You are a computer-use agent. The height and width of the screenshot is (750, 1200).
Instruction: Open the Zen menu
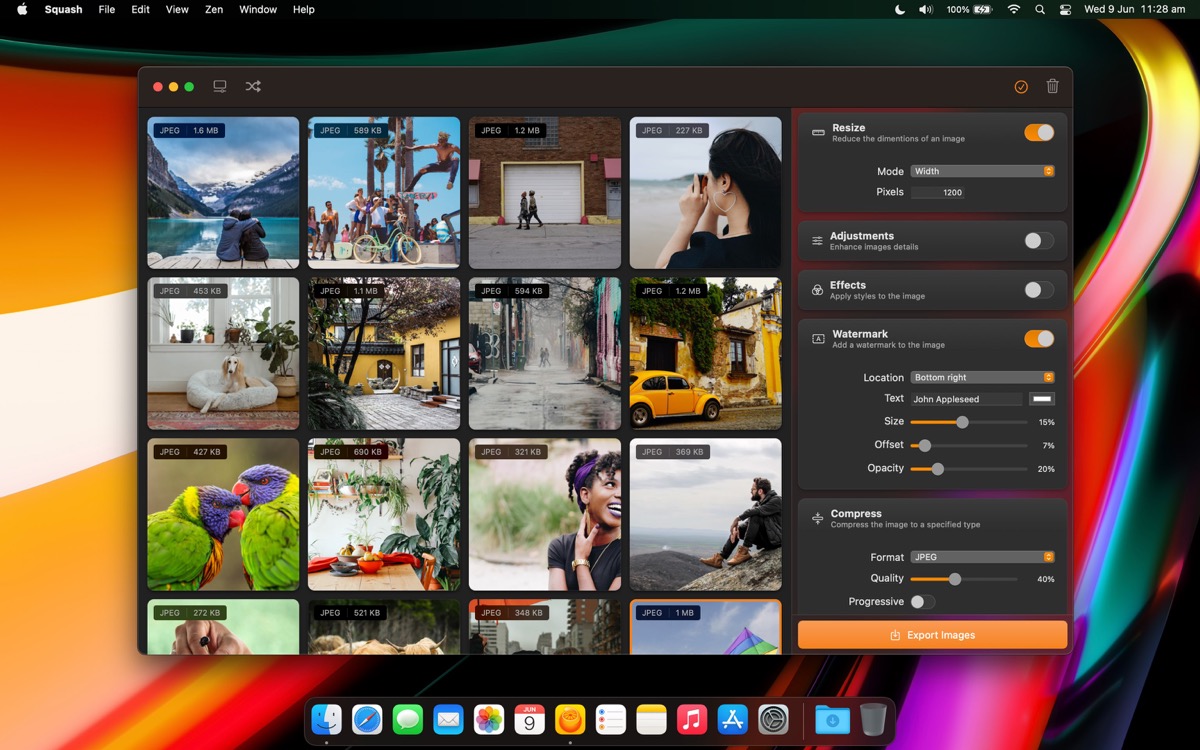pyautogui.click(x=214, y=10)
